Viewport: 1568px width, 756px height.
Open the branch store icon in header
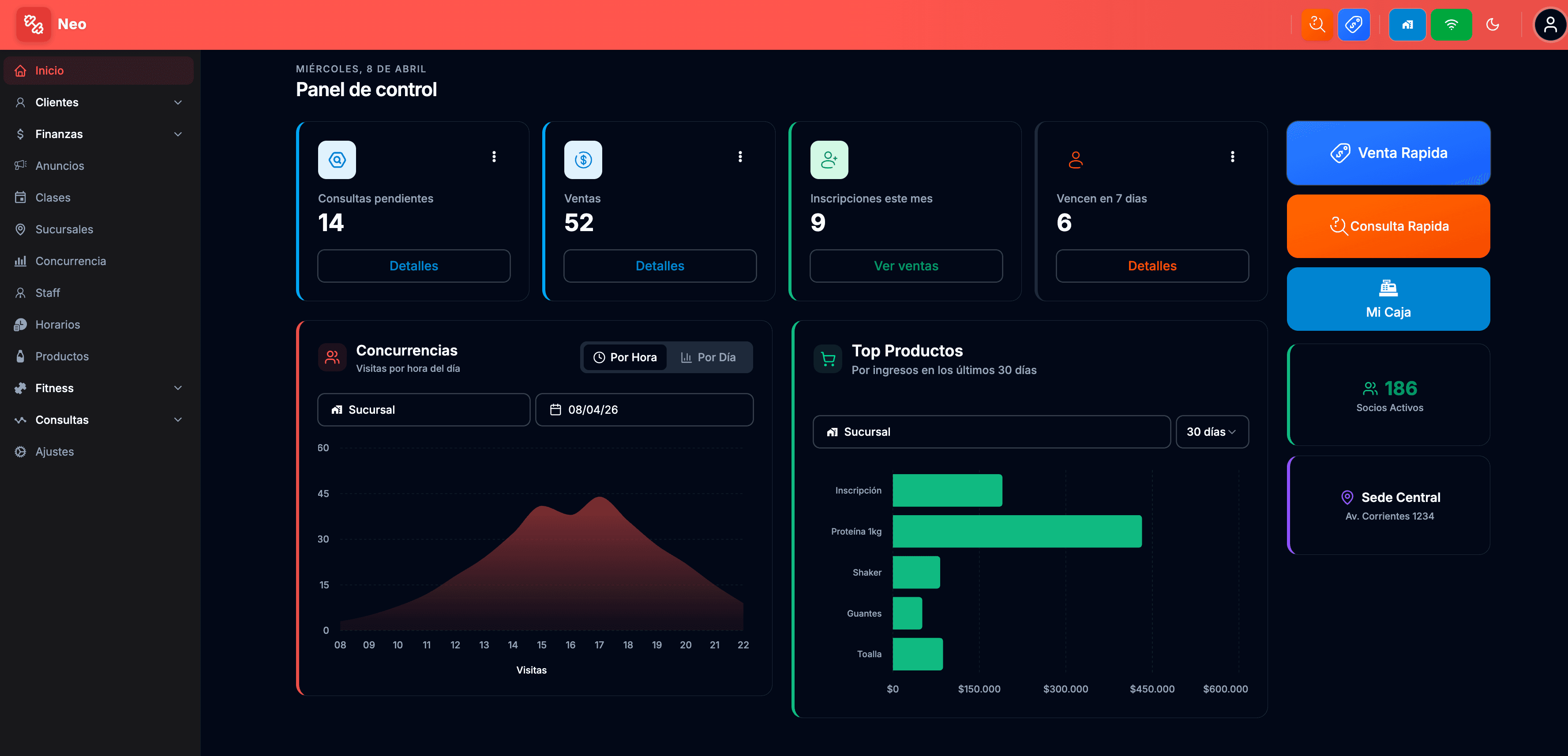(1407, 25)
